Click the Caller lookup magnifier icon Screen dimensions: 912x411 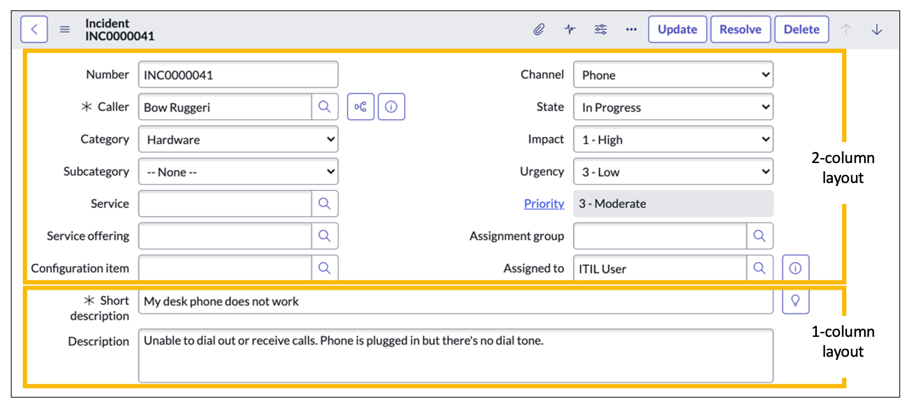[x=324, y=107]
